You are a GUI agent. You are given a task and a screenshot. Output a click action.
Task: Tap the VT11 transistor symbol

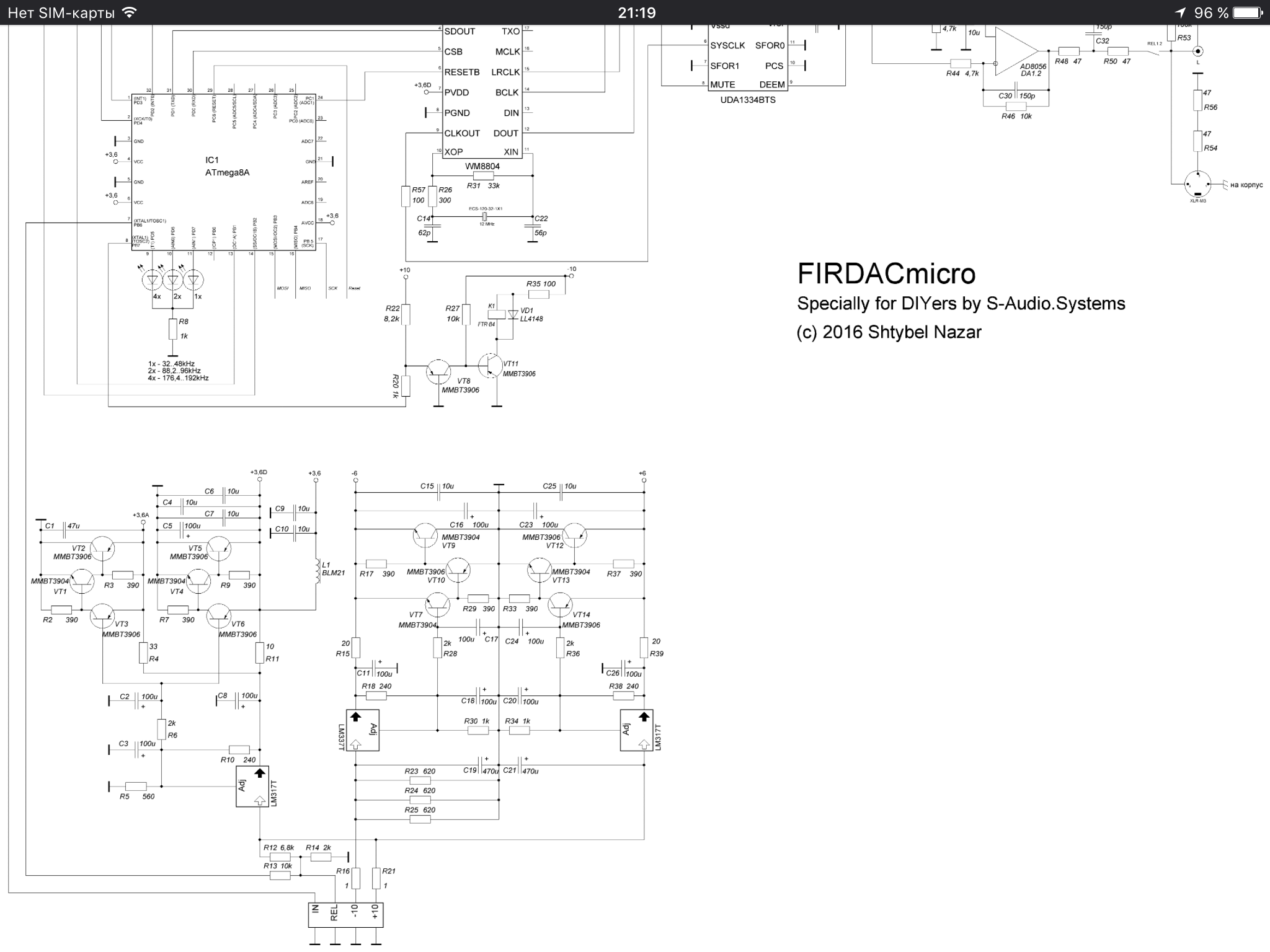[491, 366]
